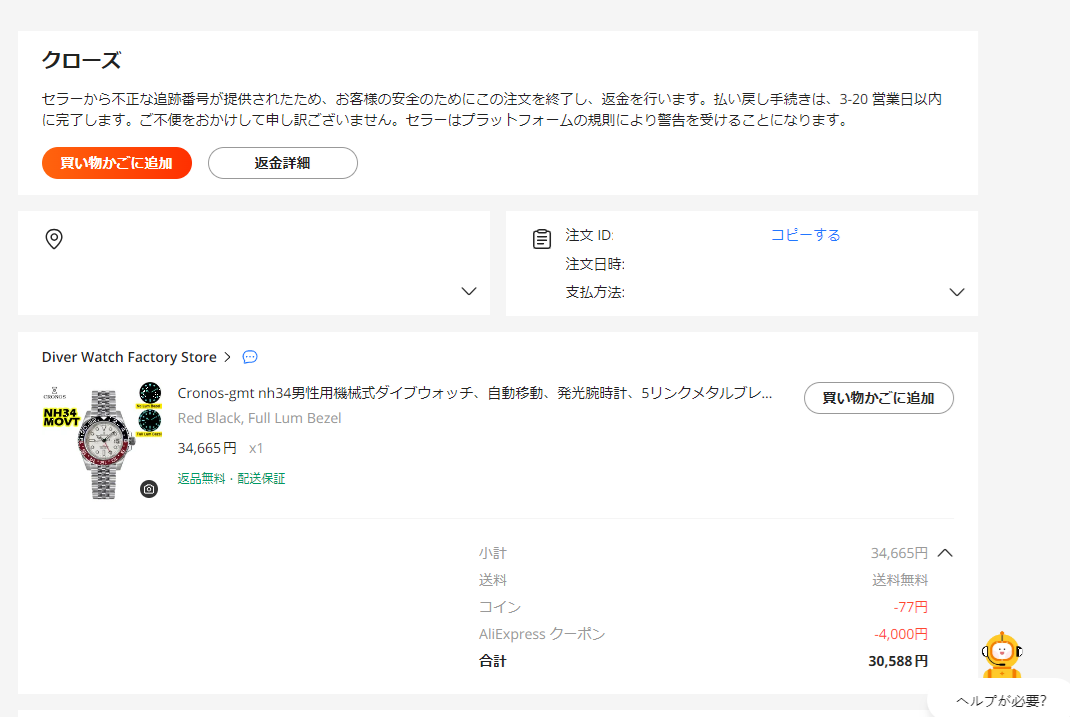Screen dimensions: 1070x717
Task: Expand the shipping address panel chevron
Action: pos(469,291)
